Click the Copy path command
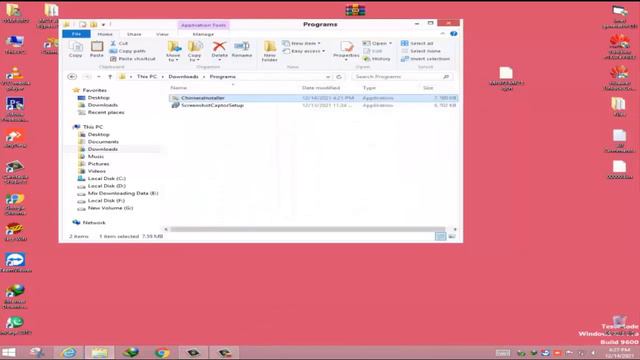Viewport: 640px width, 360px height. click(127, 51)
